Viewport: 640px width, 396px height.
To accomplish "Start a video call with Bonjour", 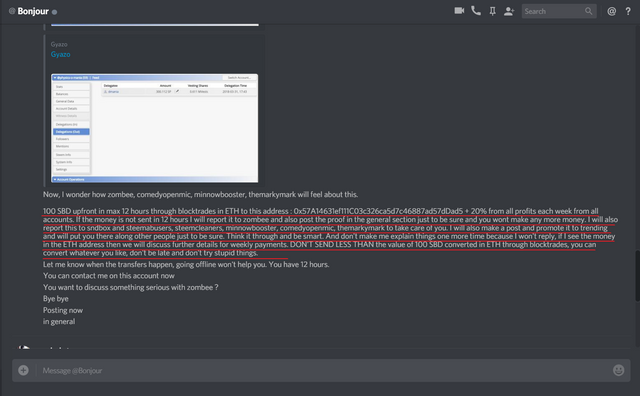I will 459,11.
